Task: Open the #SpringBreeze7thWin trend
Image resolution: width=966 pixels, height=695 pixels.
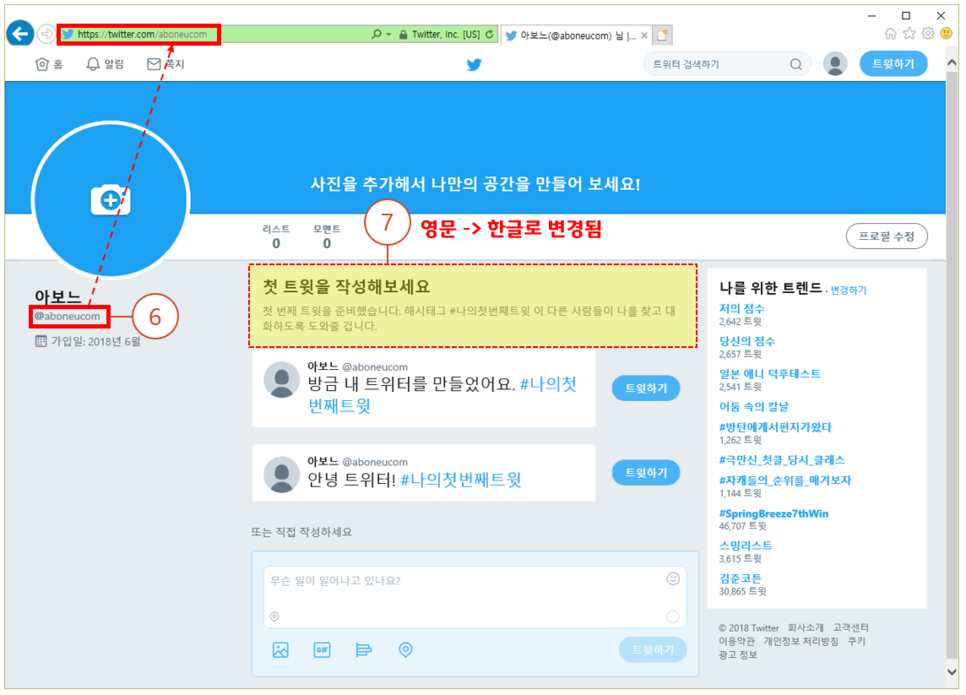Action: pyautogui.click(x=774, y=514)
